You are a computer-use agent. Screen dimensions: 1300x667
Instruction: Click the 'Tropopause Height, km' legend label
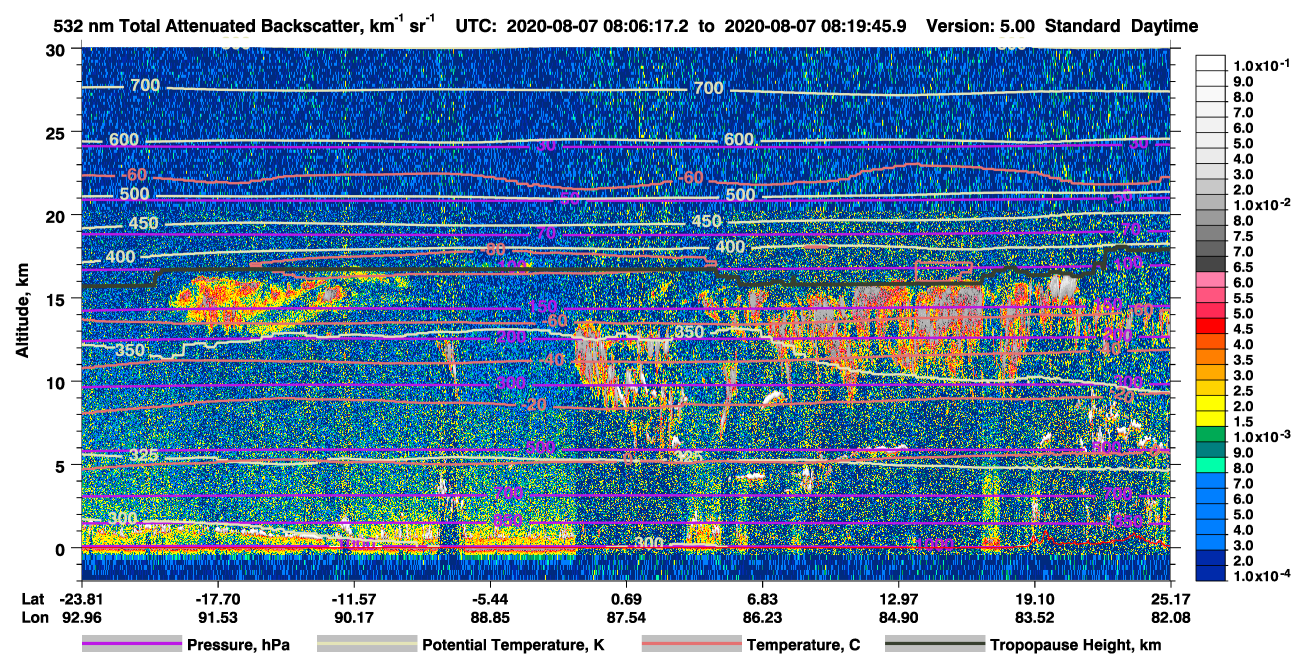1076,646
